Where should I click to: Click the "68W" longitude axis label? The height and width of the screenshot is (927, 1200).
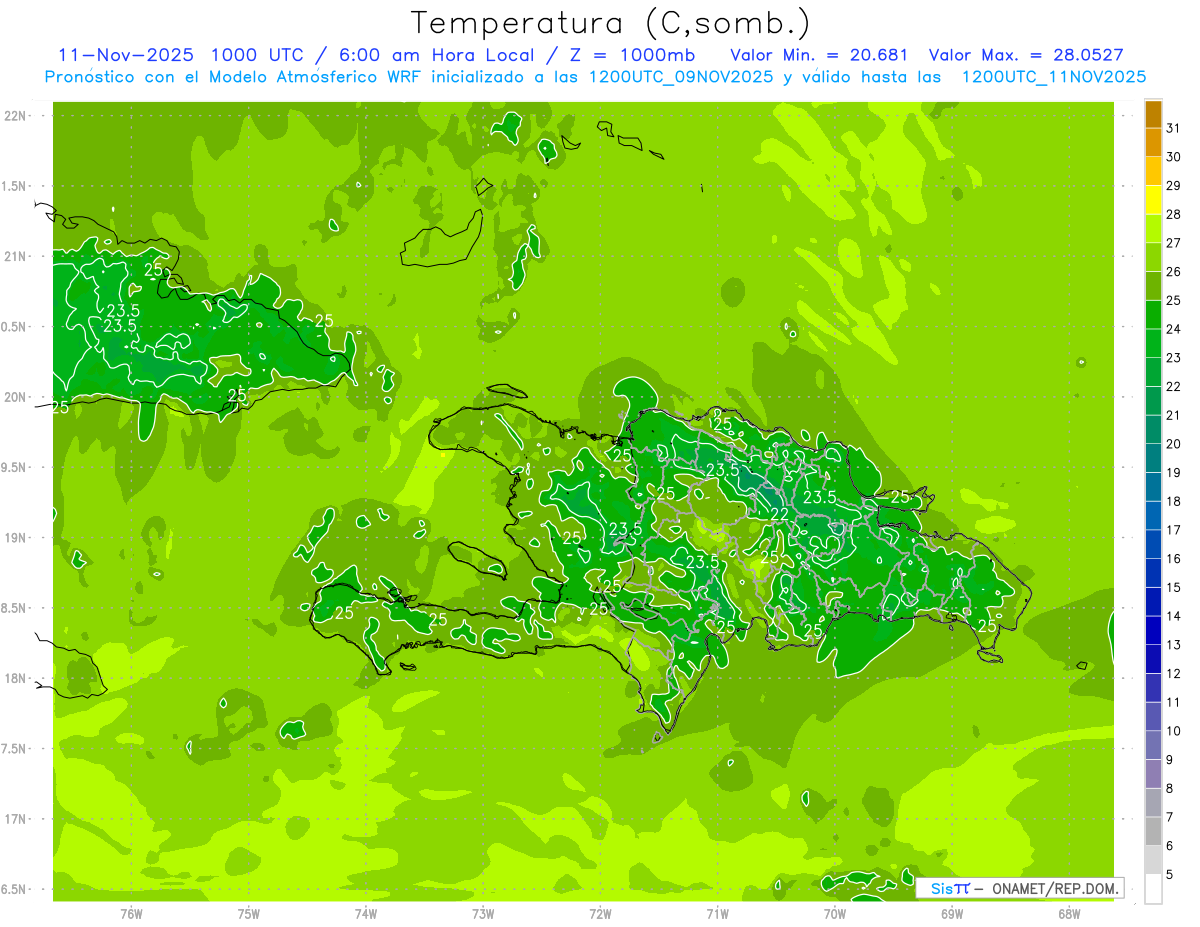coord(1069,914)
